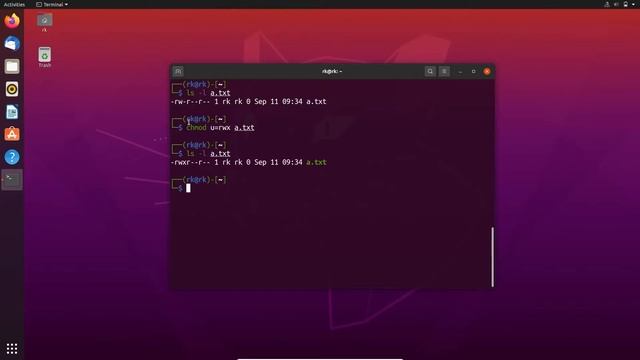Launch LibreOffice Writer from the dock

pyautogui.click(x=12, y=112)
